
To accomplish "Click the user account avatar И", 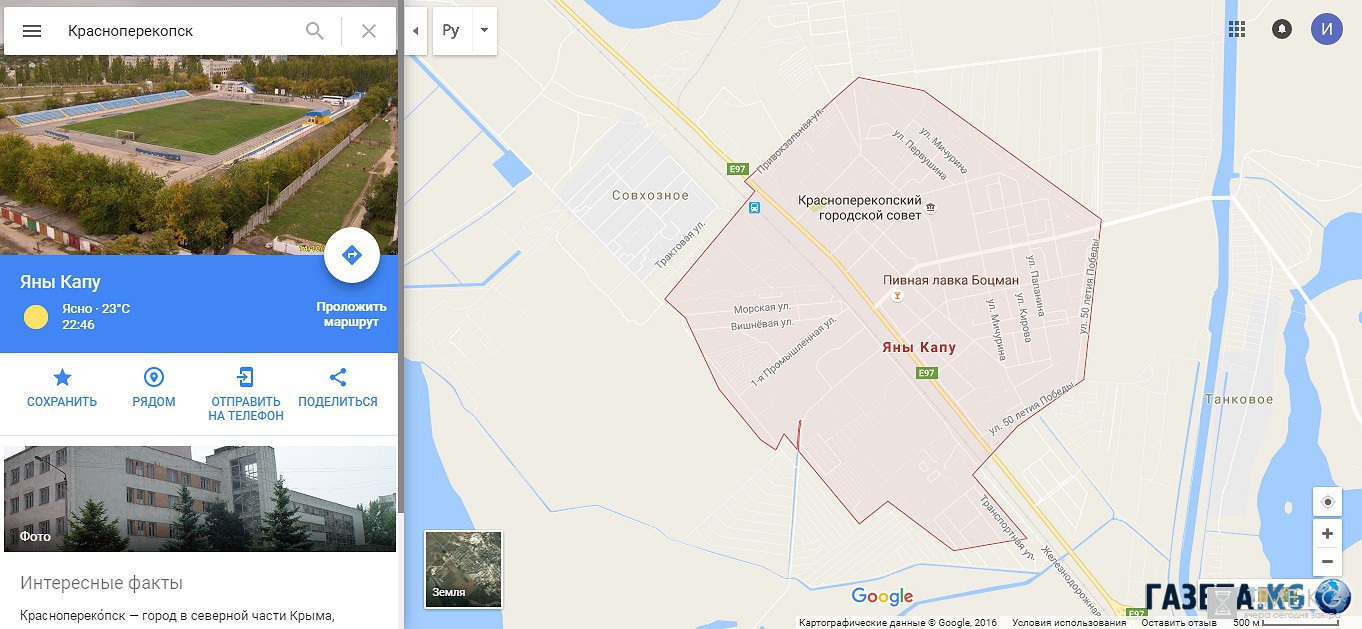I will [x=1327, y=29].
